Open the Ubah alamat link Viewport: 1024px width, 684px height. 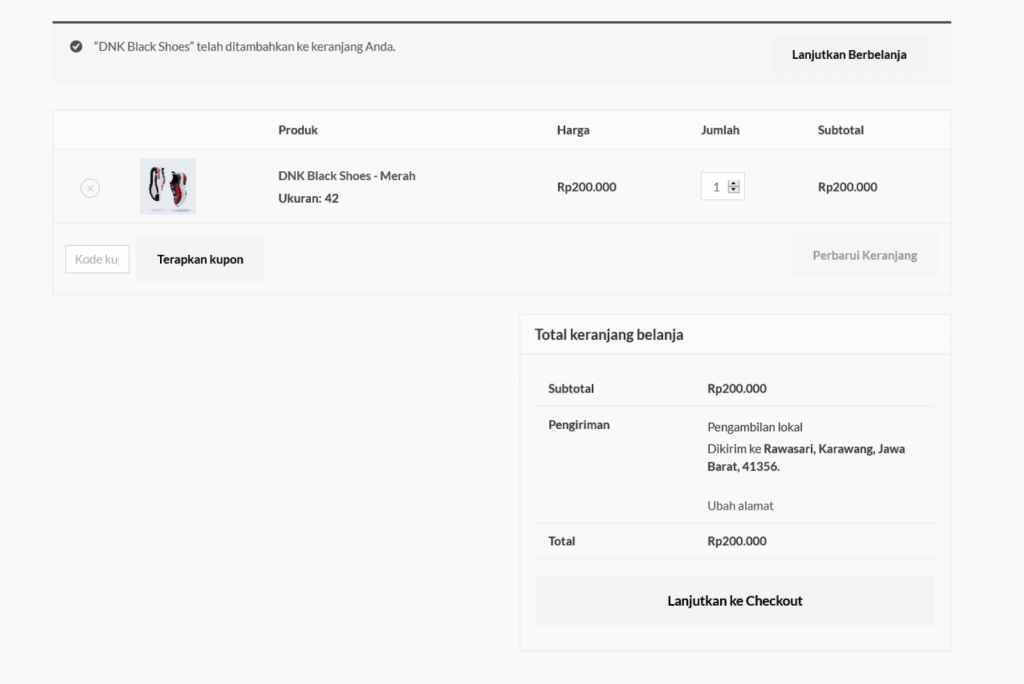click(x=740, y=506)
